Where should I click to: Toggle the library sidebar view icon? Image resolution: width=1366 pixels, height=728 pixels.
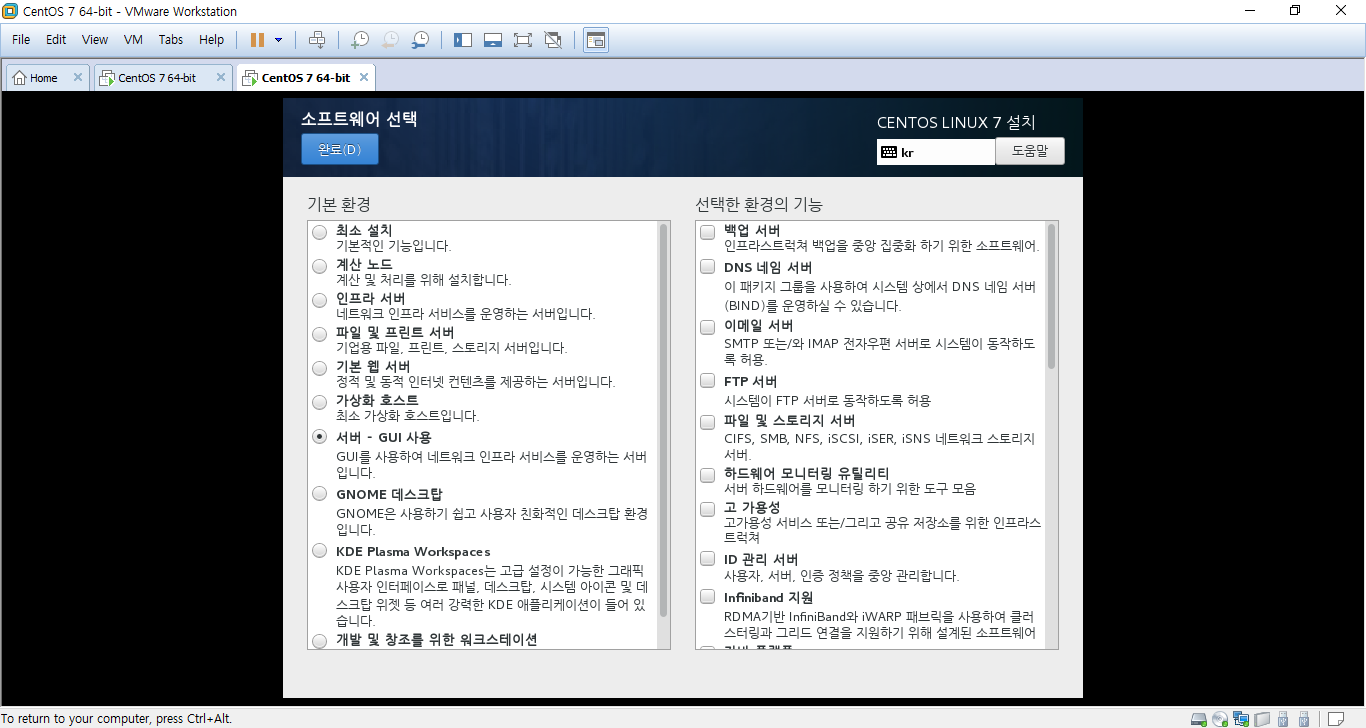462,40
